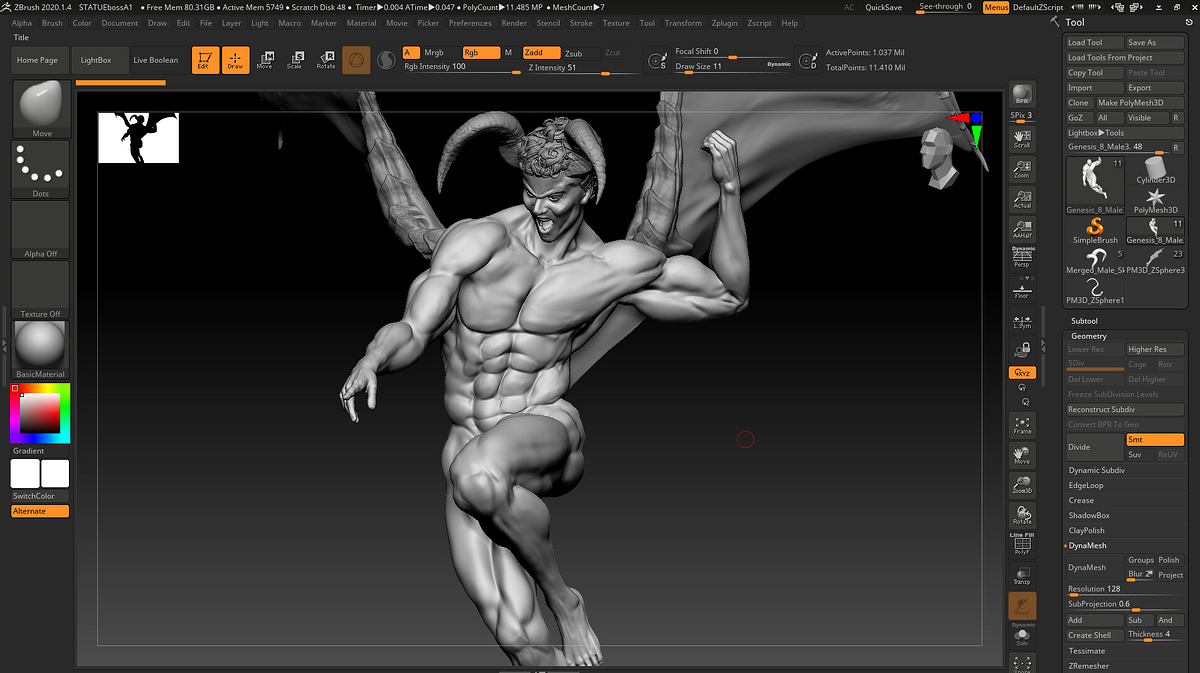Click the QuickSave button
Screen dimensions: 1200x673
tap(883, 7)
